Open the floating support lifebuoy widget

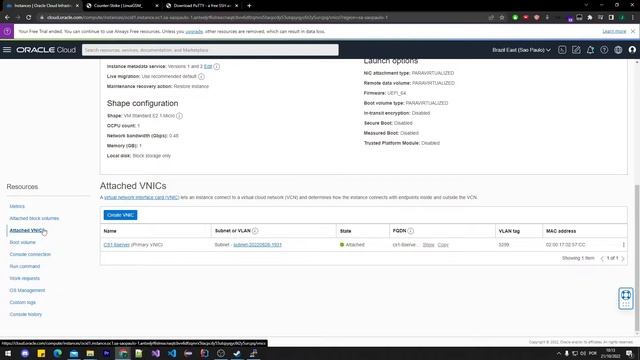(626, 298)
